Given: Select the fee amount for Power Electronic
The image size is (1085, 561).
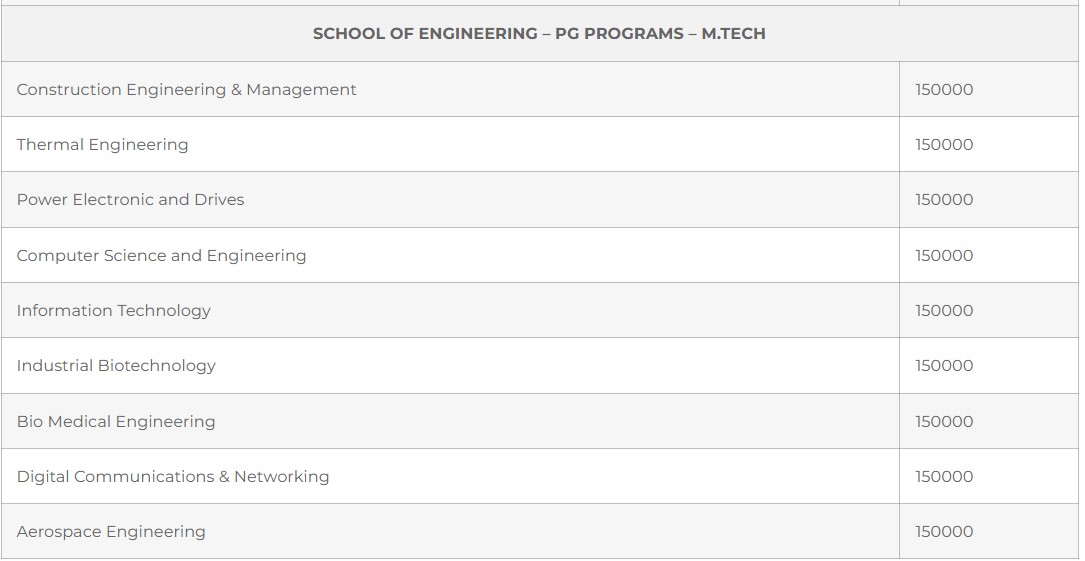Looking at the screenshot, I should point(944,200).
